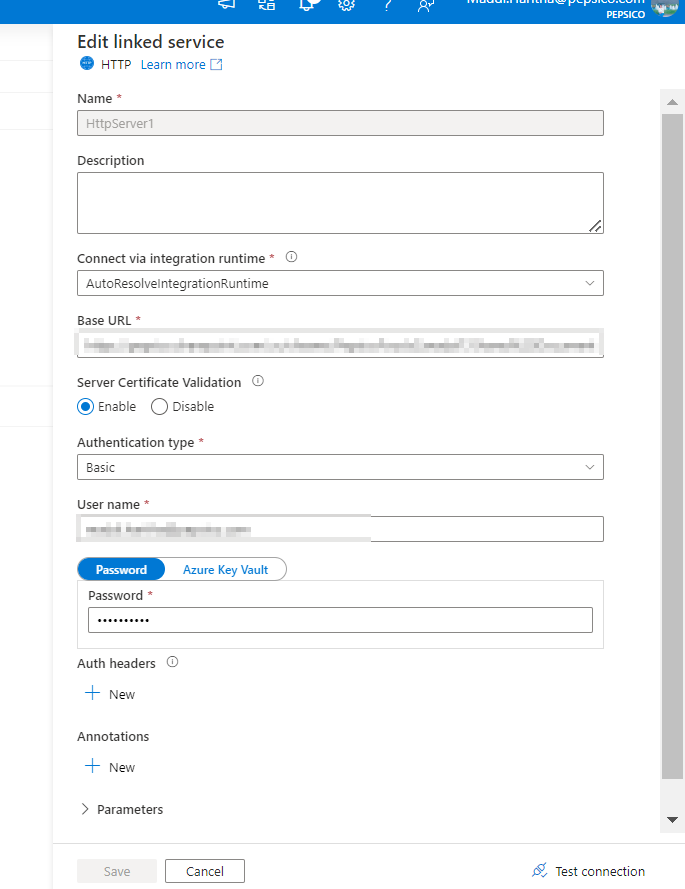This screenshot has height=889, width=685.
Task: Click the scrollbar down arrow
Action: pyautogui.click(x=673, y=820)
